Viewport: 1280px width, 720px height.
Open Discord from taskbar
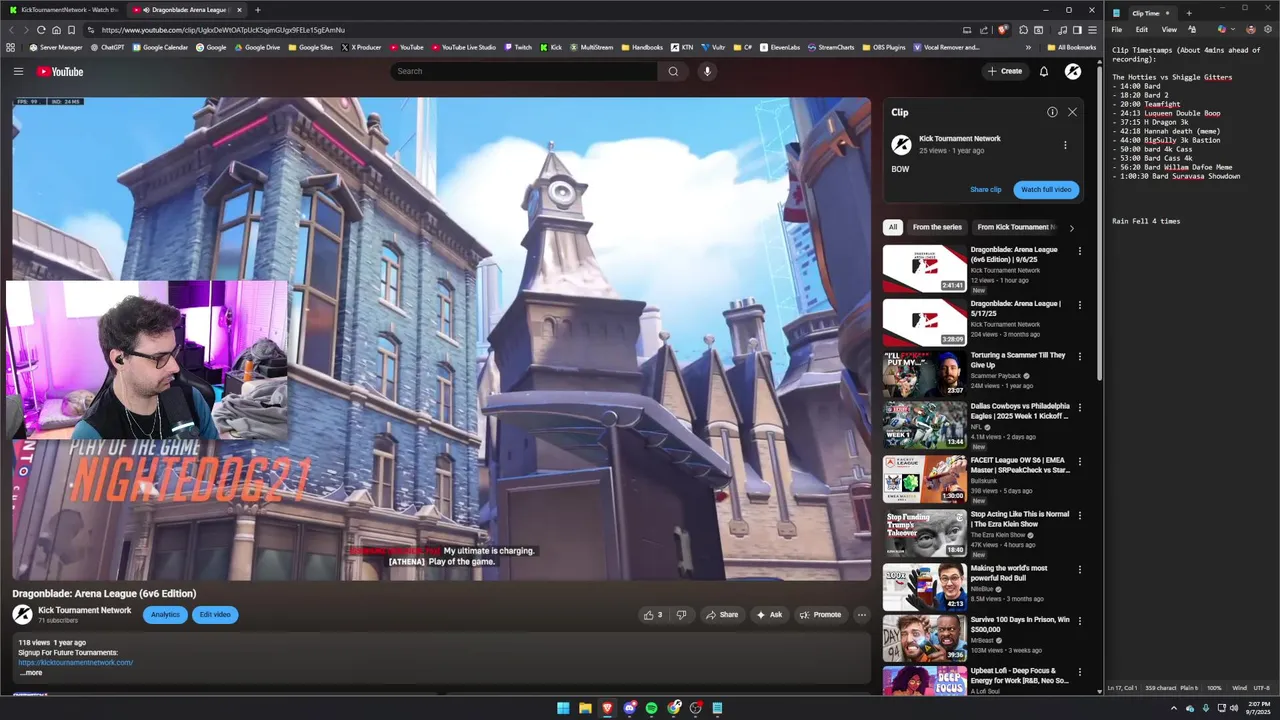click(x=629, y=708)
